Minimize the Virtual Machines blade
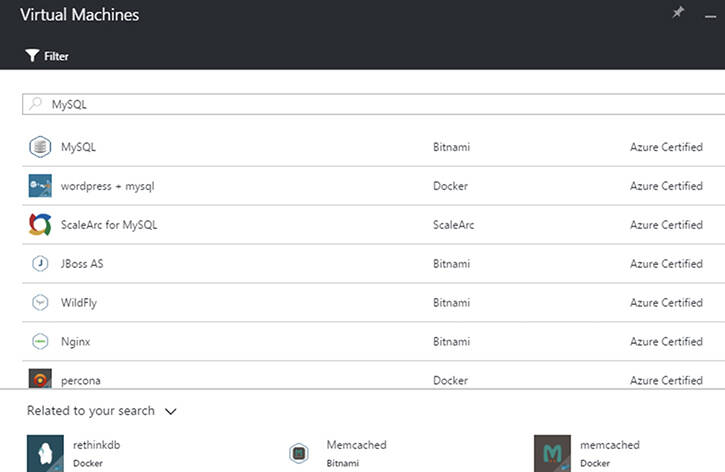The width and height of the screenshot is (725, 472). coord(710,17)
